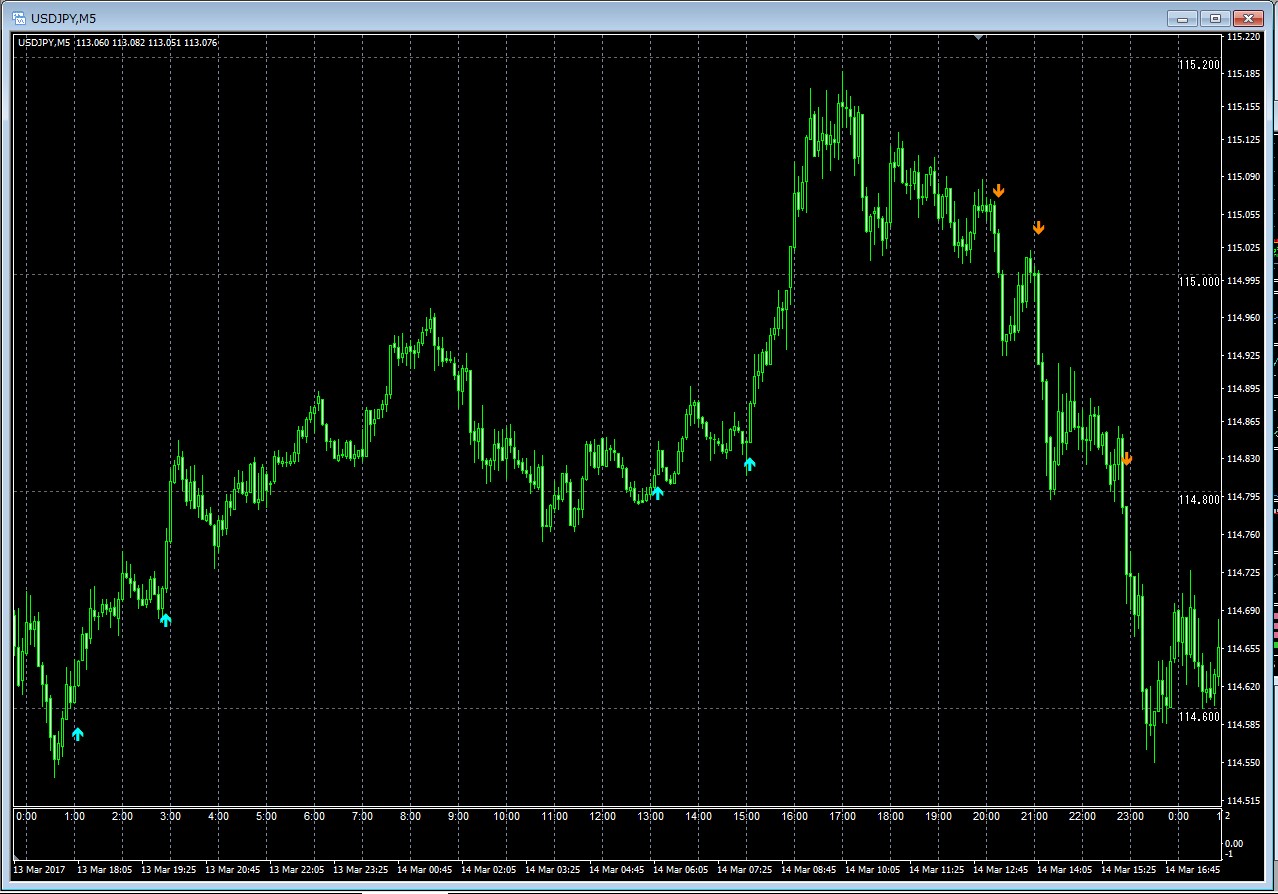The image size is (1278, 894).
Task: Select the cyan up arrow near 1:00
Action: coord(77,734)
